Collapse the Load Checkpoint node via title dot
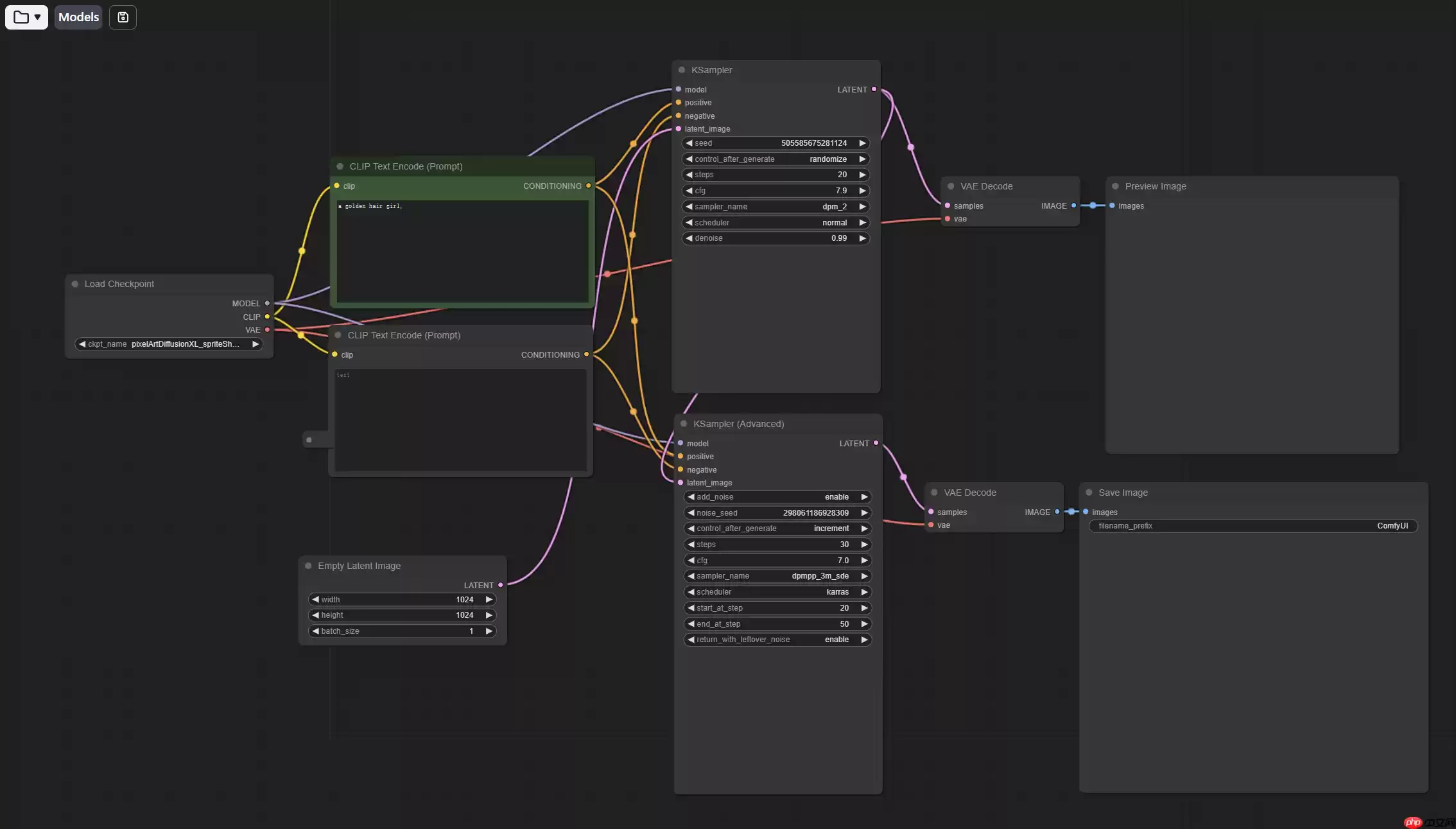Screen dimensions: 1456x829 [x=75, y=284]
